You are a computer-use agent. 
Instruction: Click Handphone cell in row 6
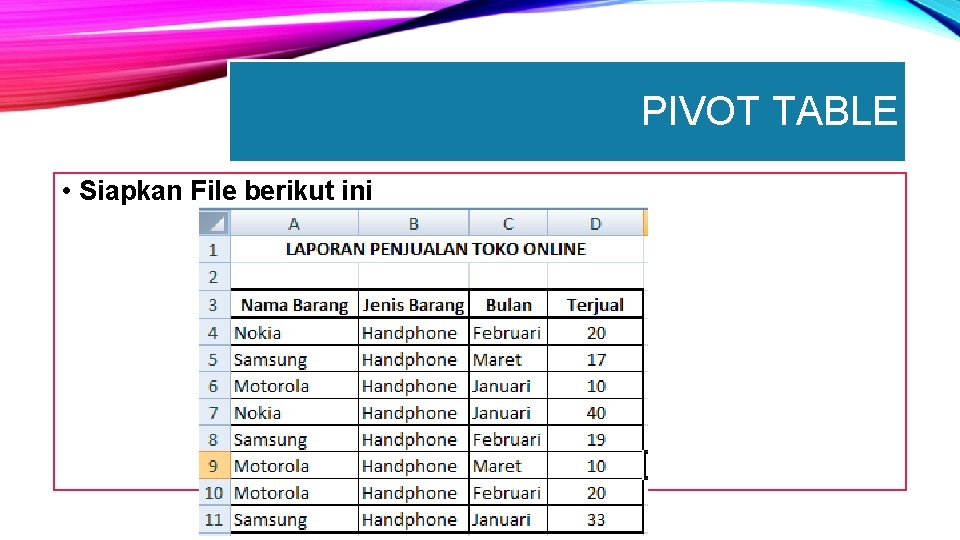[413, 386]
